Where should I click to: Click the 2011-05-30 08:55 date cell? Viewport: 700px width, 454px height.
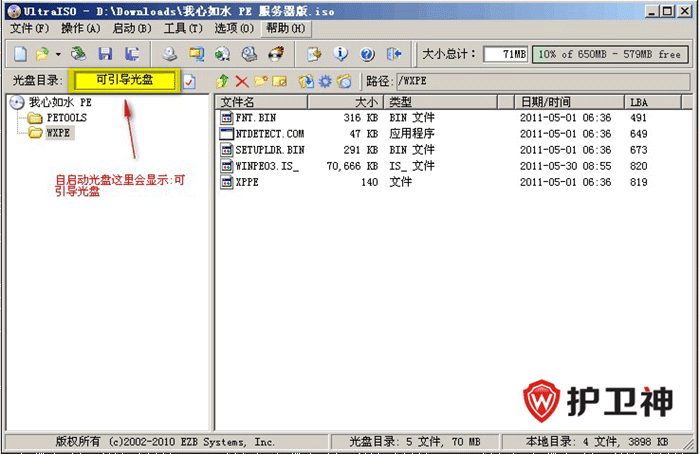pyautogui.click(x=566, y=166)
